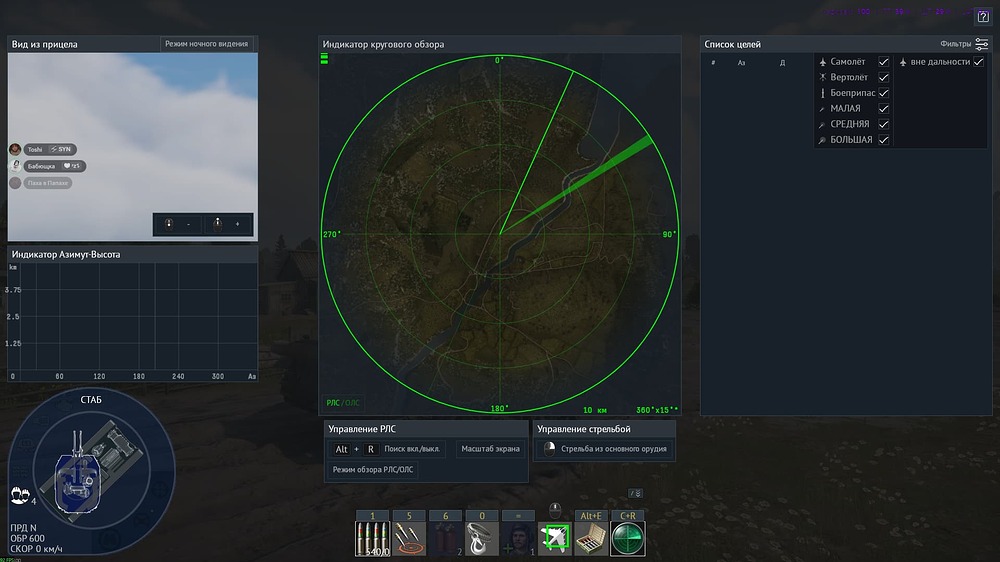Select the crew replenishment soldier icon

(518, 538)
